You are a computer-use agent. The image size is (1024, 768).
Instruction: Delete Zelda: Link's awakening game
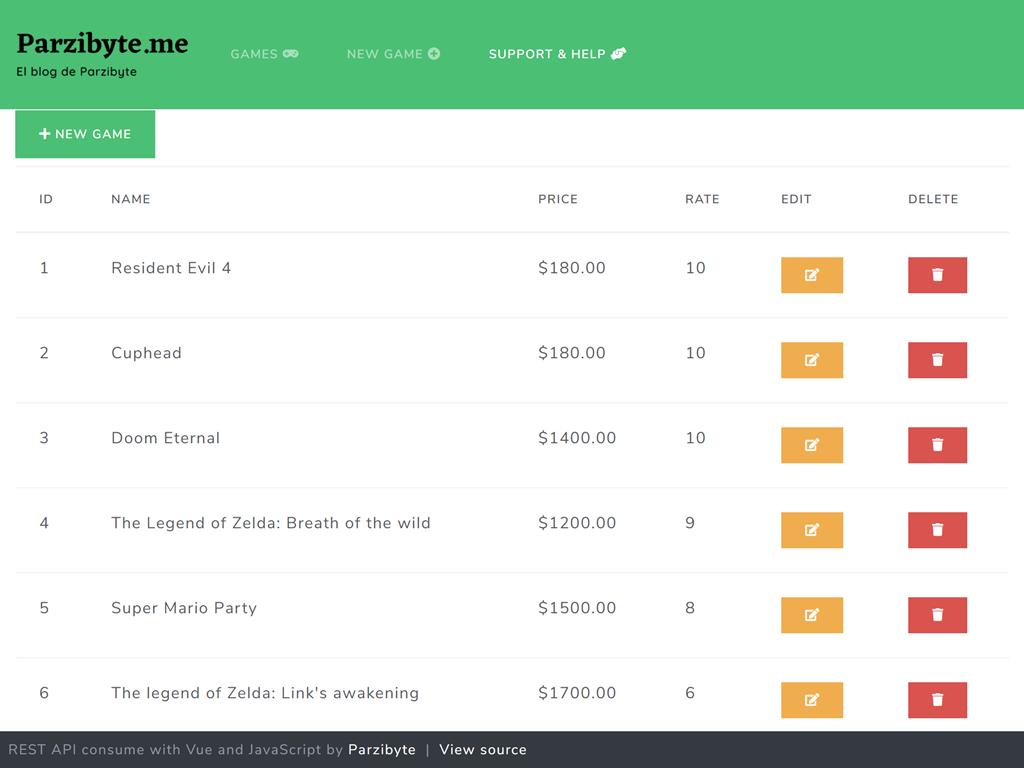pos(937,700)
